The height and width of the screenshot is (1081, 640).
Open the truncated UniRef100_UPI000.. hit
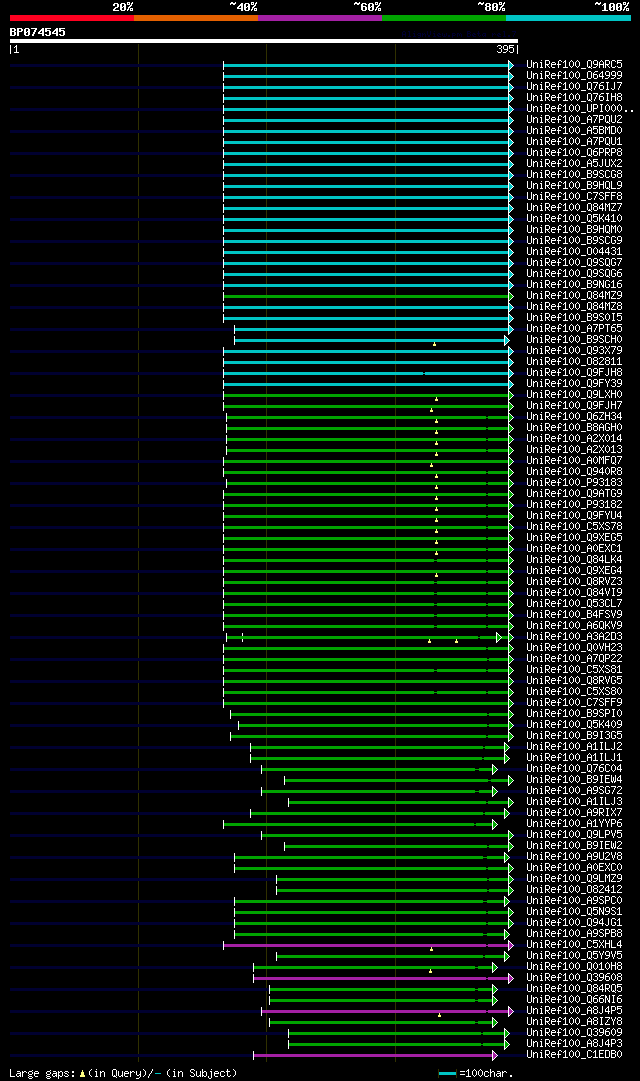coord(579,109)
